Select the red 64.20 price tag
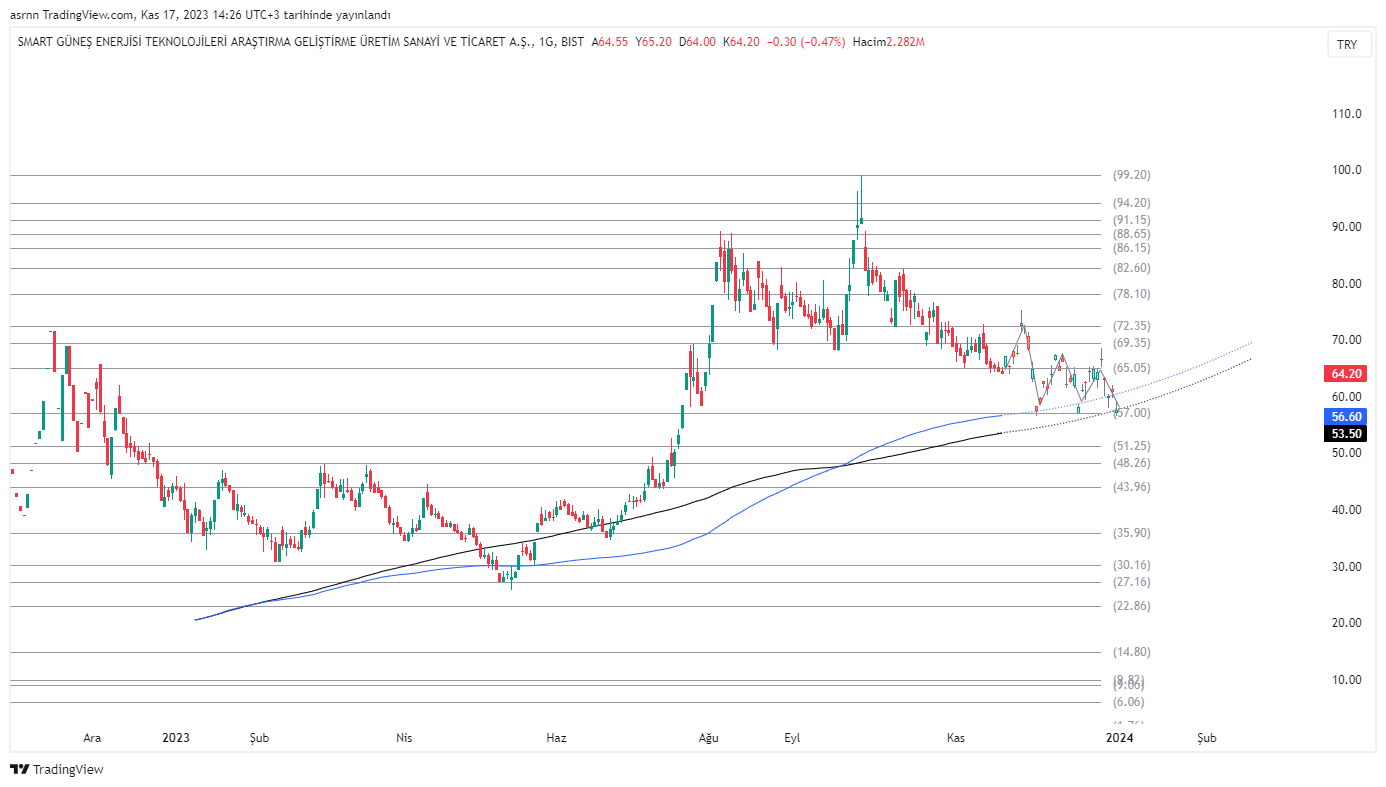Image resolution: width=1386 pixels, height=787 pixels. [x=1345, y=374]
